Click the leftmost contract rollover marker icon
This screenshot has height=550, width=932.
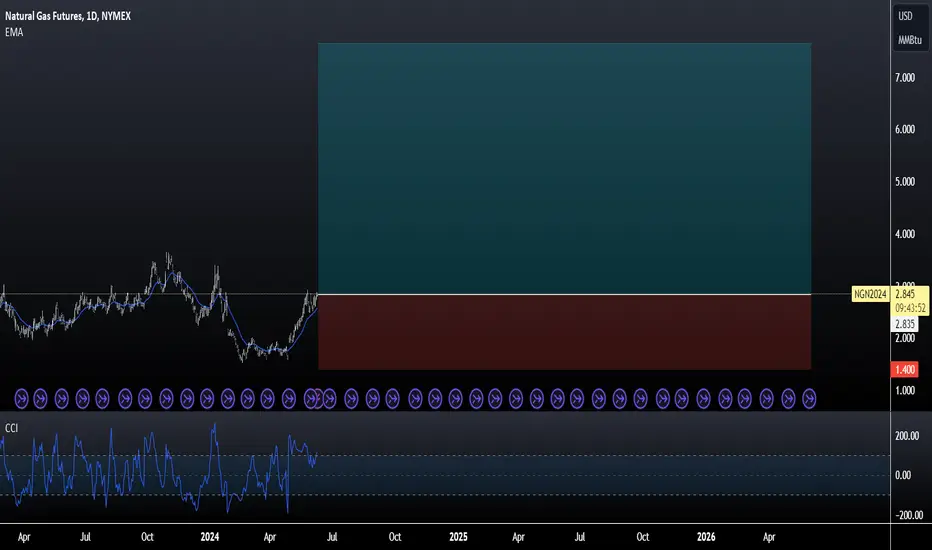[x=21, y=398]
